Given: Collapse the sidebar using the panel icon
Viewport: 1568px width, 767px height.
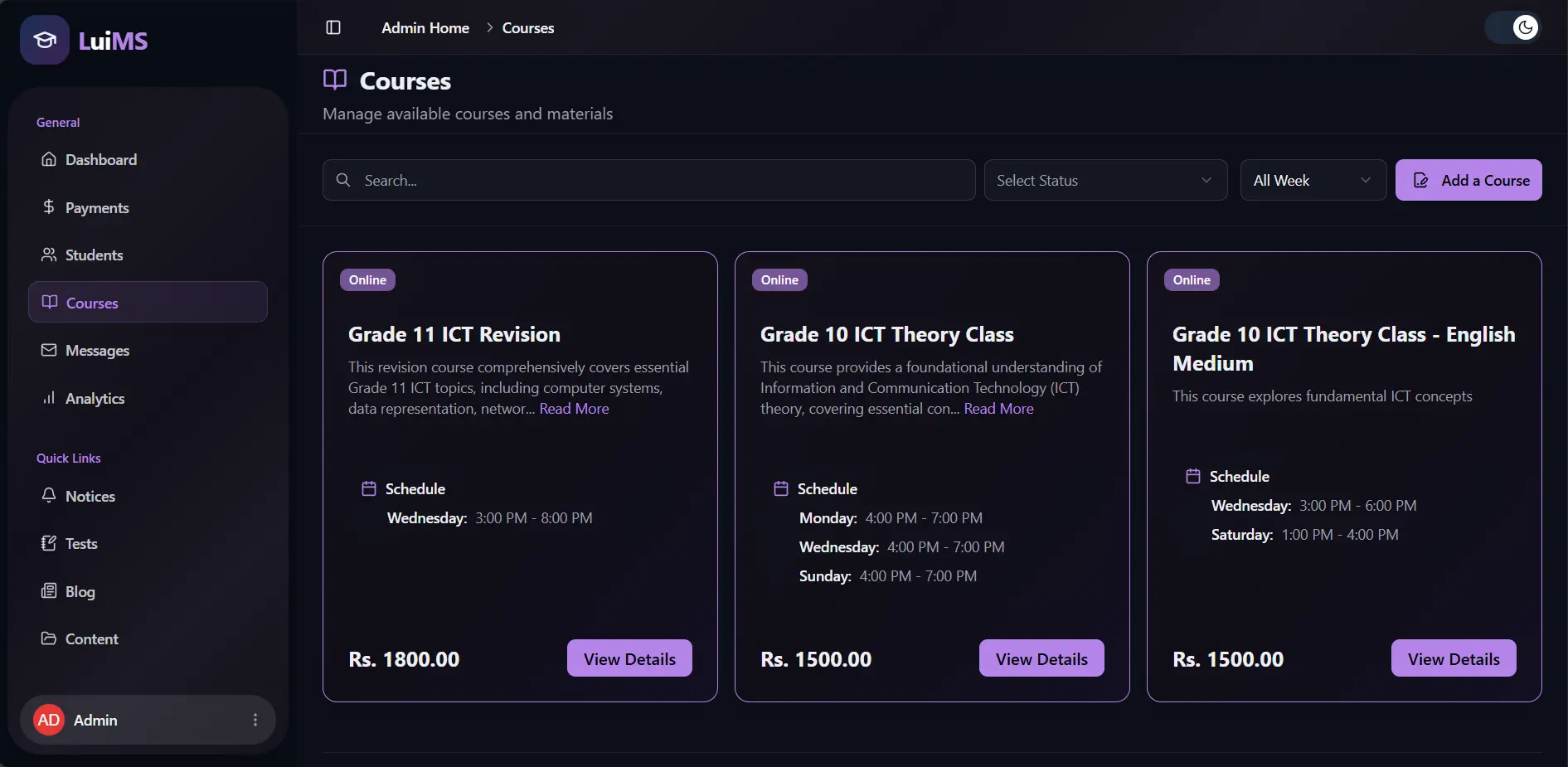Looking at the screenshot, I should 333,27.
